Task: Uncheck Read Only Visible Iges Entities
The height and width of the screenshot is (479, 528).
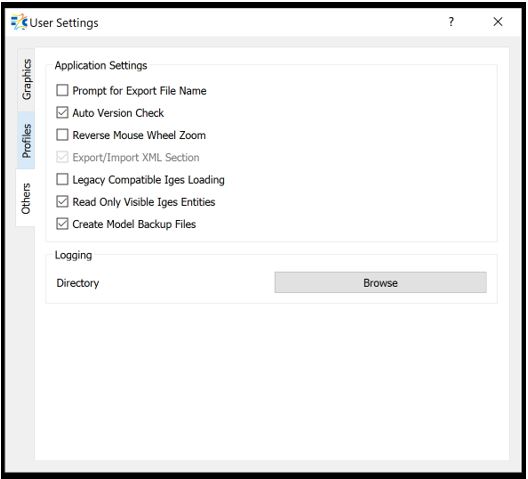Action: pyautogui.click(x=62, y=202)
